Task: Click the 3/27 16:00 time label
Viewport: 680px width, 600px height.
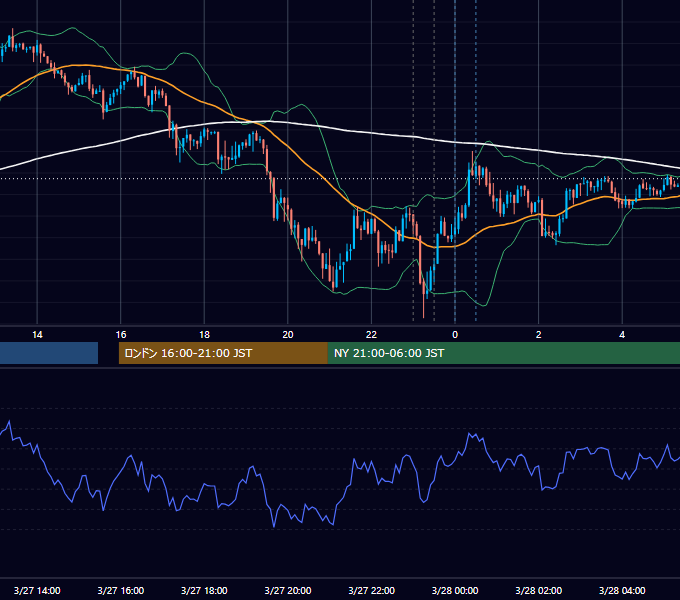Action: tap(121, 590)
